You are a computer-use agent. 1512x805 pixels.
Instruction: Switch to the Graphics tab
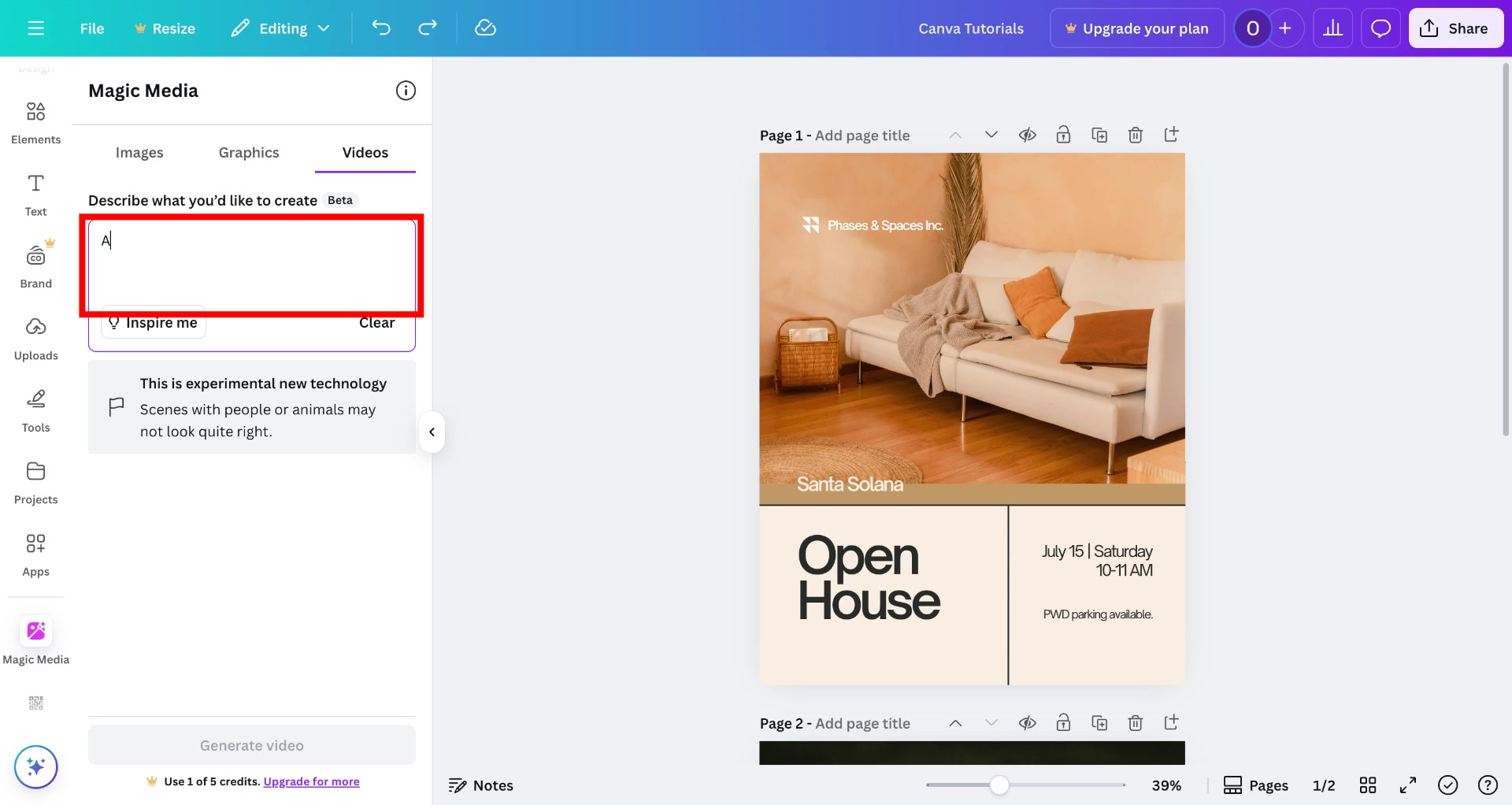point(249,152)
